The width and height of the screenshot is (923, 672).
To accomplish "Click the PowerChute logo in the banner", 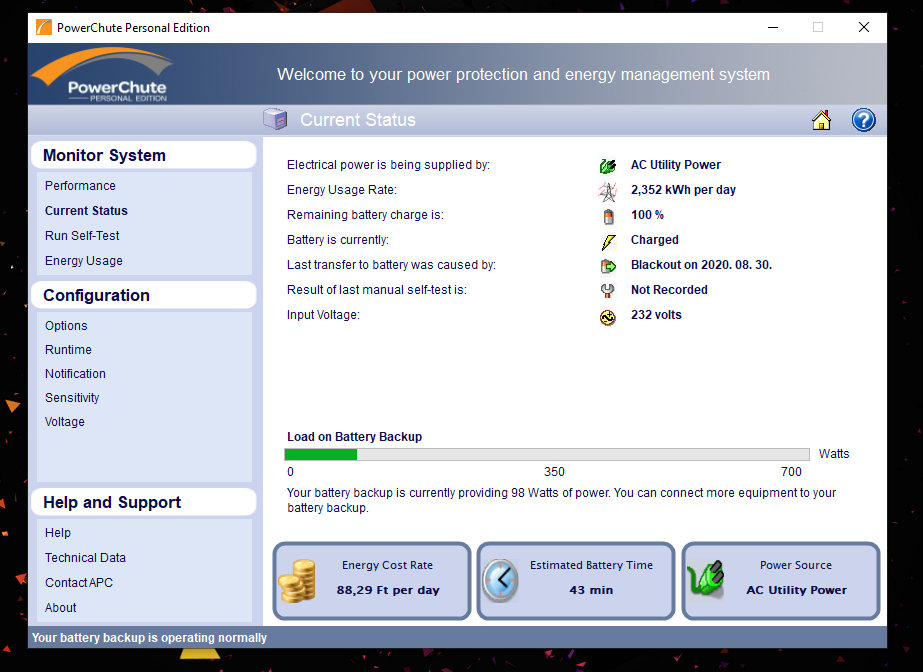I will [103, 75].
